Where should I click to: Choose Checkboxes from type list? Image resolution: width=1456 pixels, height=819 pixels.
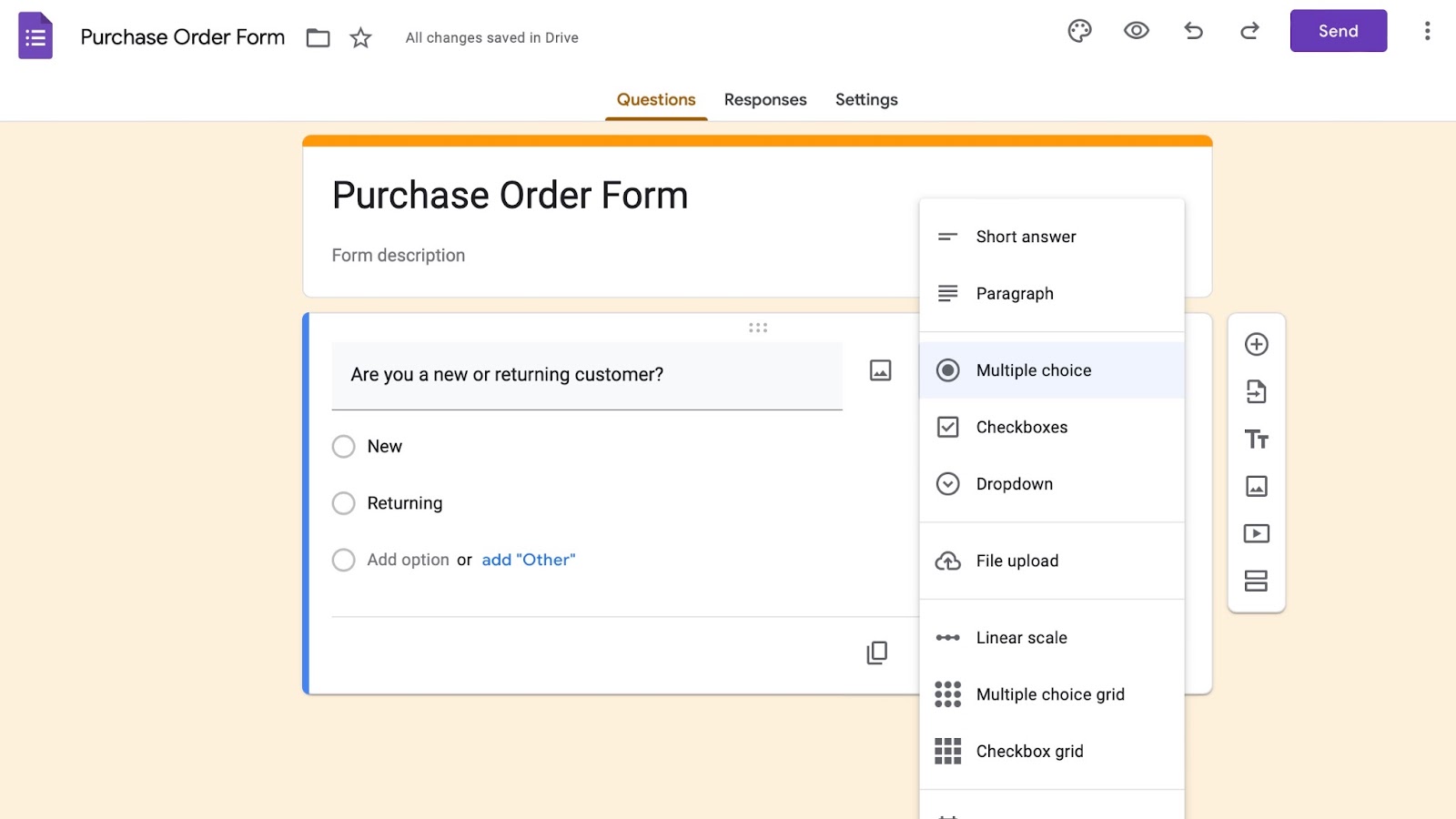pos(1021,427)
